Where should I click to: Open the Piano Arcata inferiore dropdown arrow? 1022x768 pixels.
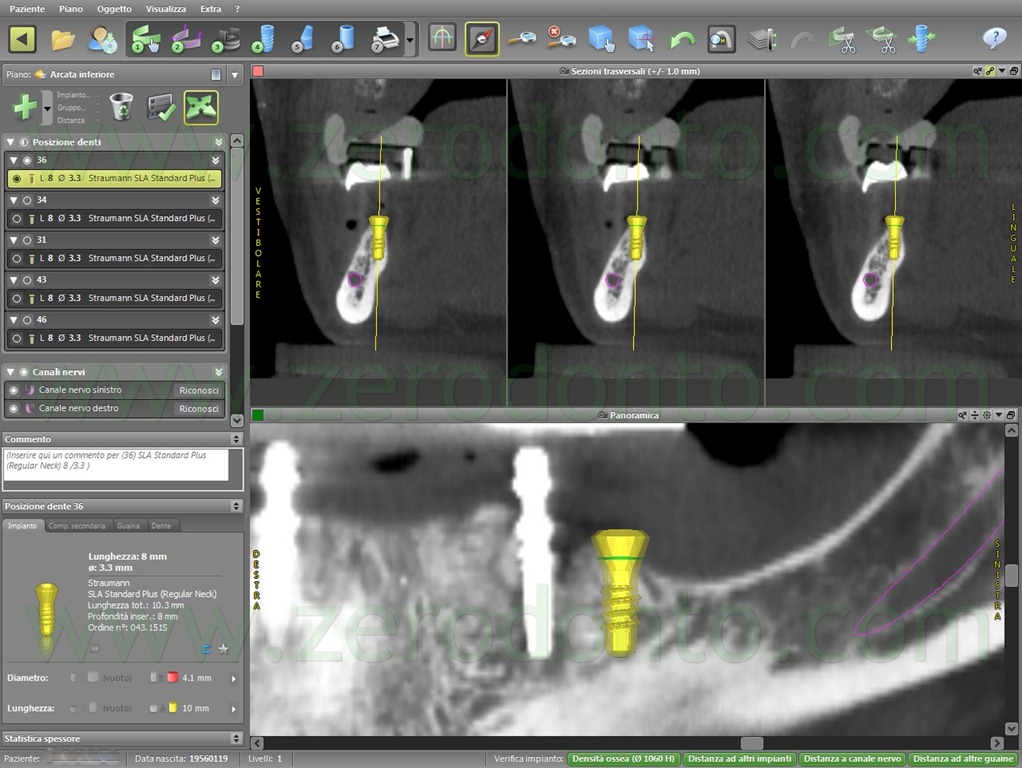click(235, 75)
